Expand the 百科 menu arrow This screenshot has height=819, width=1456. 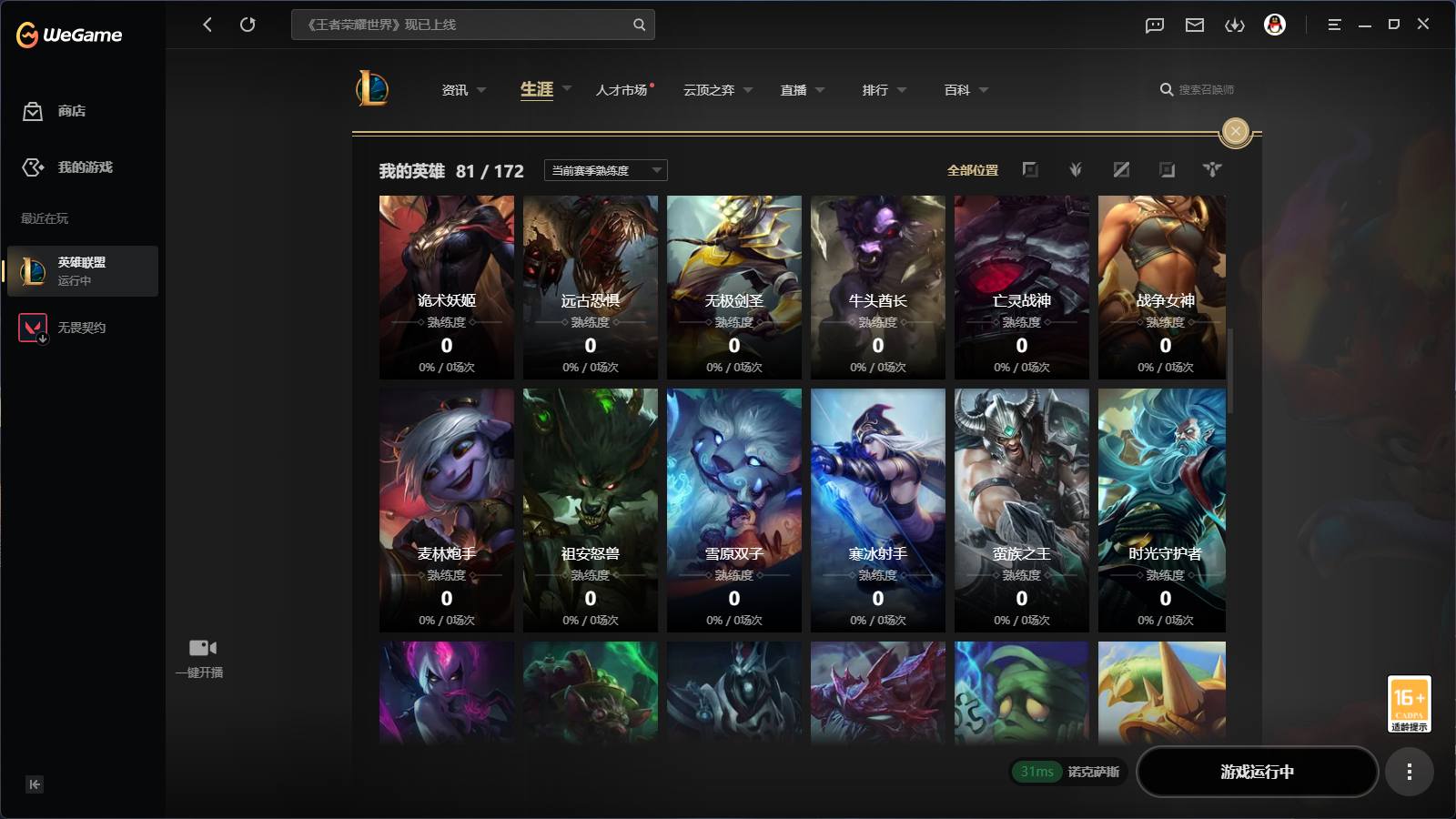pyautogui.click(x=984, y=90)
